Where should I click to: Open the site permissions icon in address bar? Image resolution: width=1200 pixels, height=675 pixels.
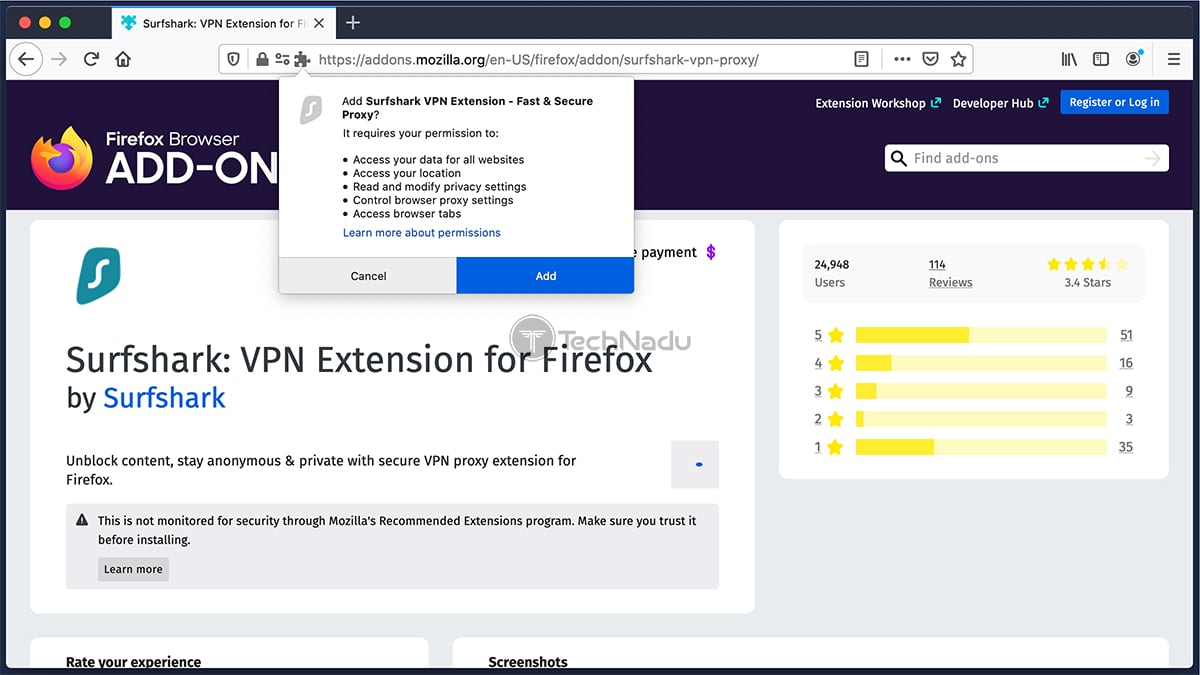[282, 59]
